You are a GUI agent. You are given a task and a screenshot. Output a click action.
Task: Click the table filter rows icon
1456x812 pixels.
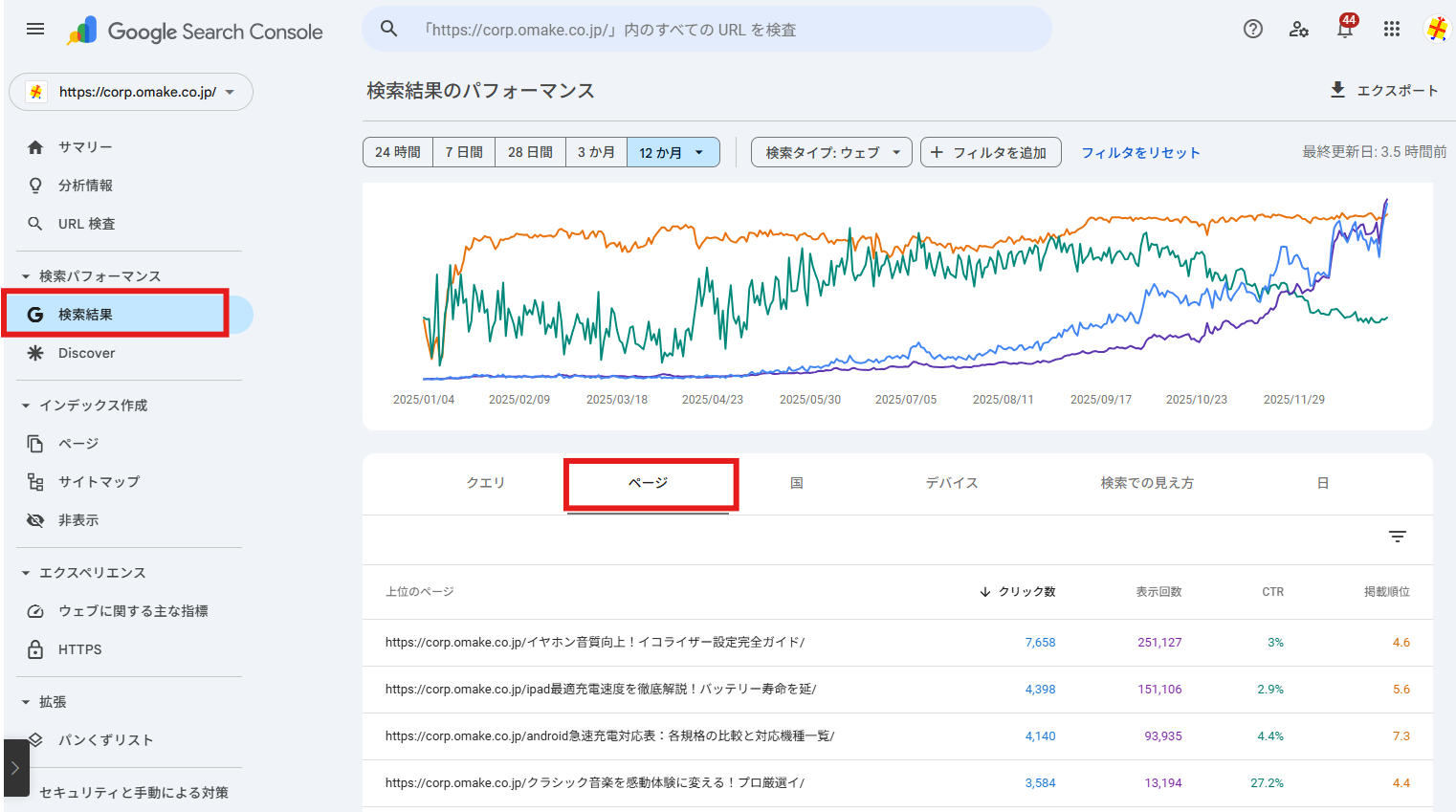pos(1397,537)
